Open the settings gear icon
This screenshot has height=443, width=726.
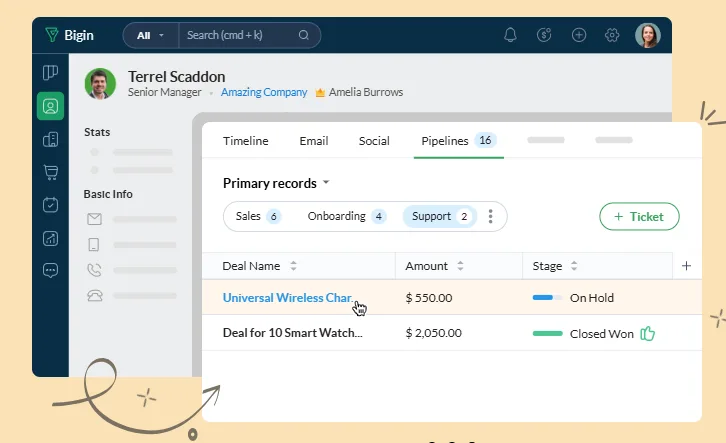612,35
